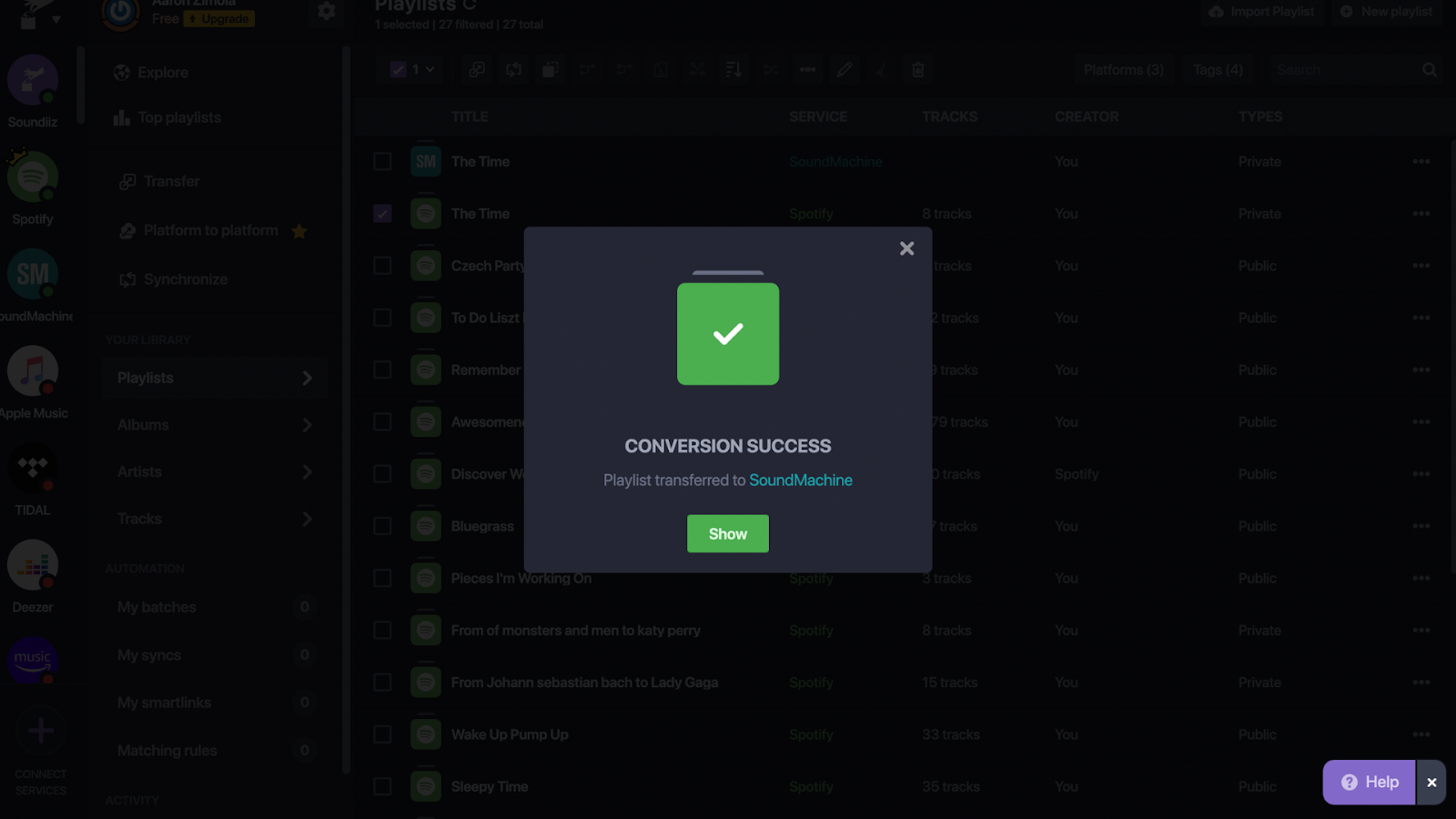
Task: Tick the checkbox for the Wake Up Pump Up row
Action: (x=382, y=734)
